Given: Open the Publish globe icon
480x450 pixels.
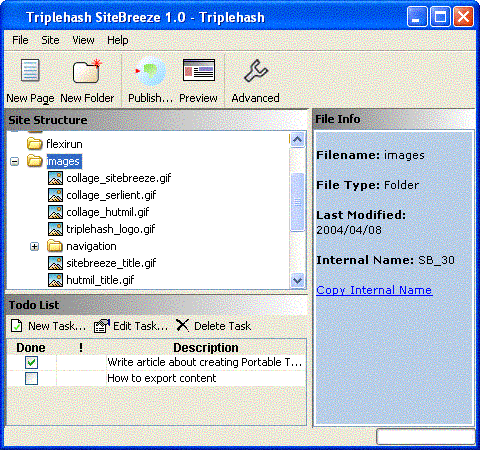Looking at the screenshot, I should 150,71.
